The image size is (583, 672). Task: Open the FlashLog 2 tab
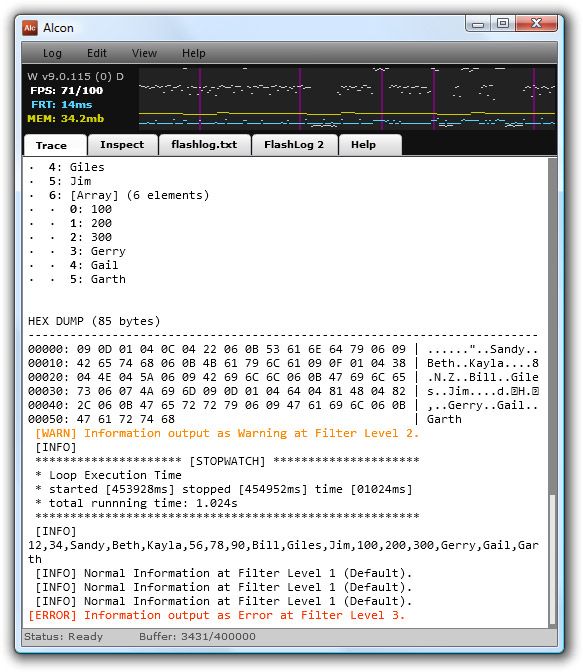tap(294, 144)
